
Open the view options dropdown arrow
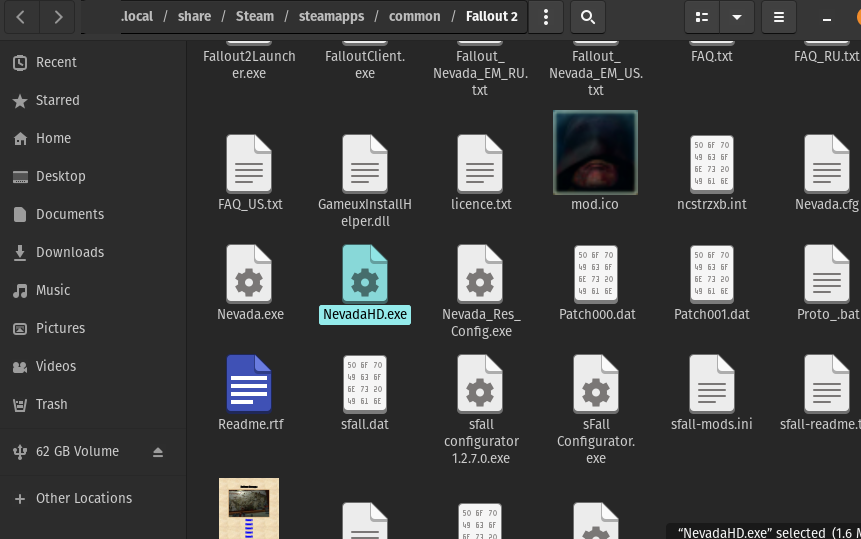click(x=737, y=17)
